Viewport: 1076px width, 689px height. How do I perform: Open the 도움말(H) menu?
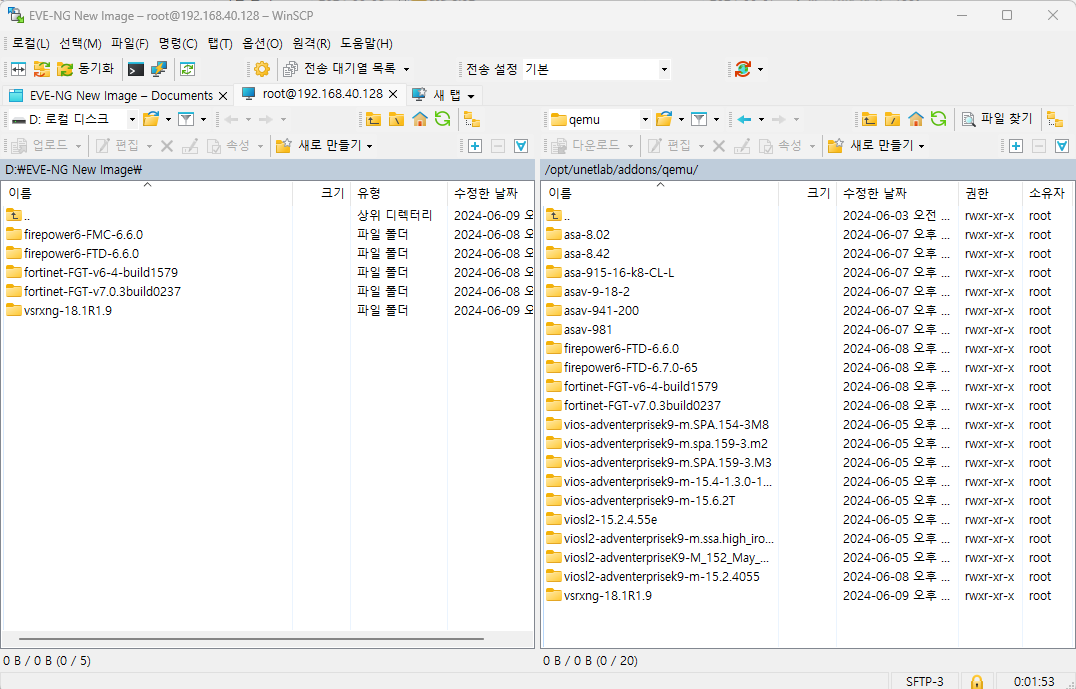(366, 43)
